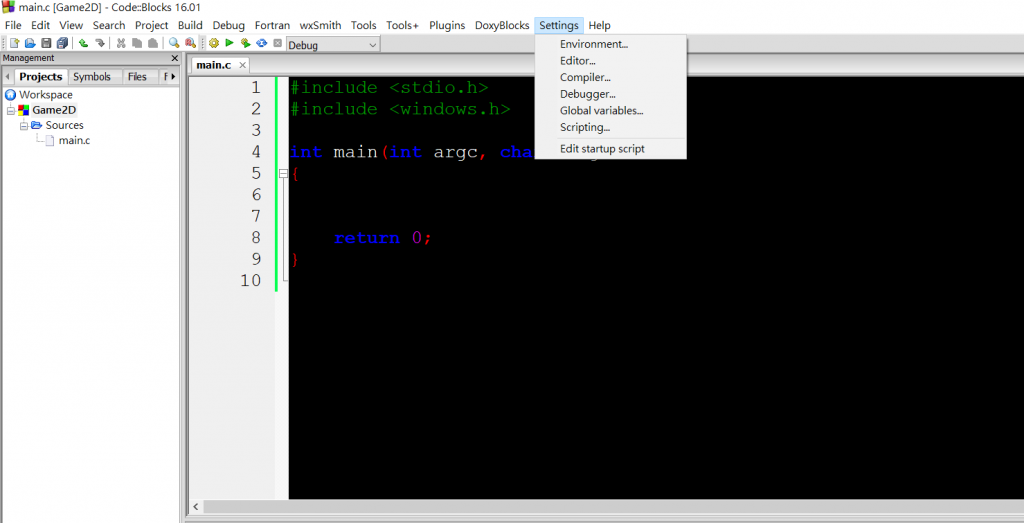Open the Build menu
1024x523 pixels.
click(x=191, y=25)
